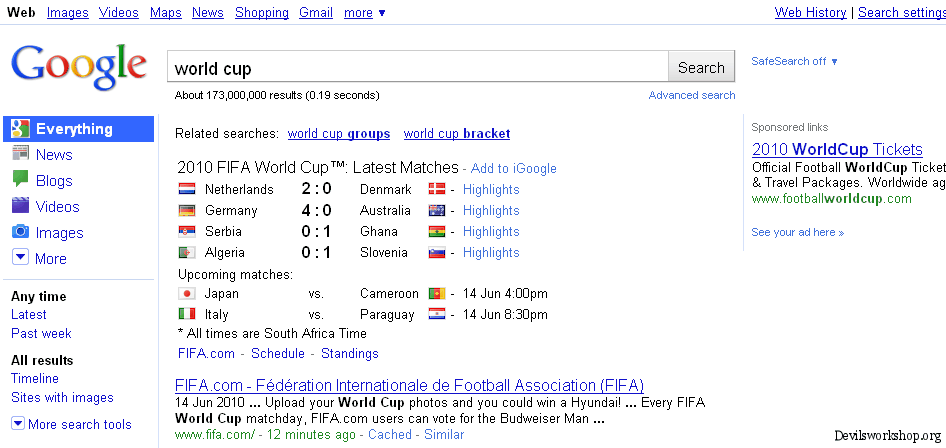946x448 pixels.
Task: Filter results by Latest
Action: (28, 315)
